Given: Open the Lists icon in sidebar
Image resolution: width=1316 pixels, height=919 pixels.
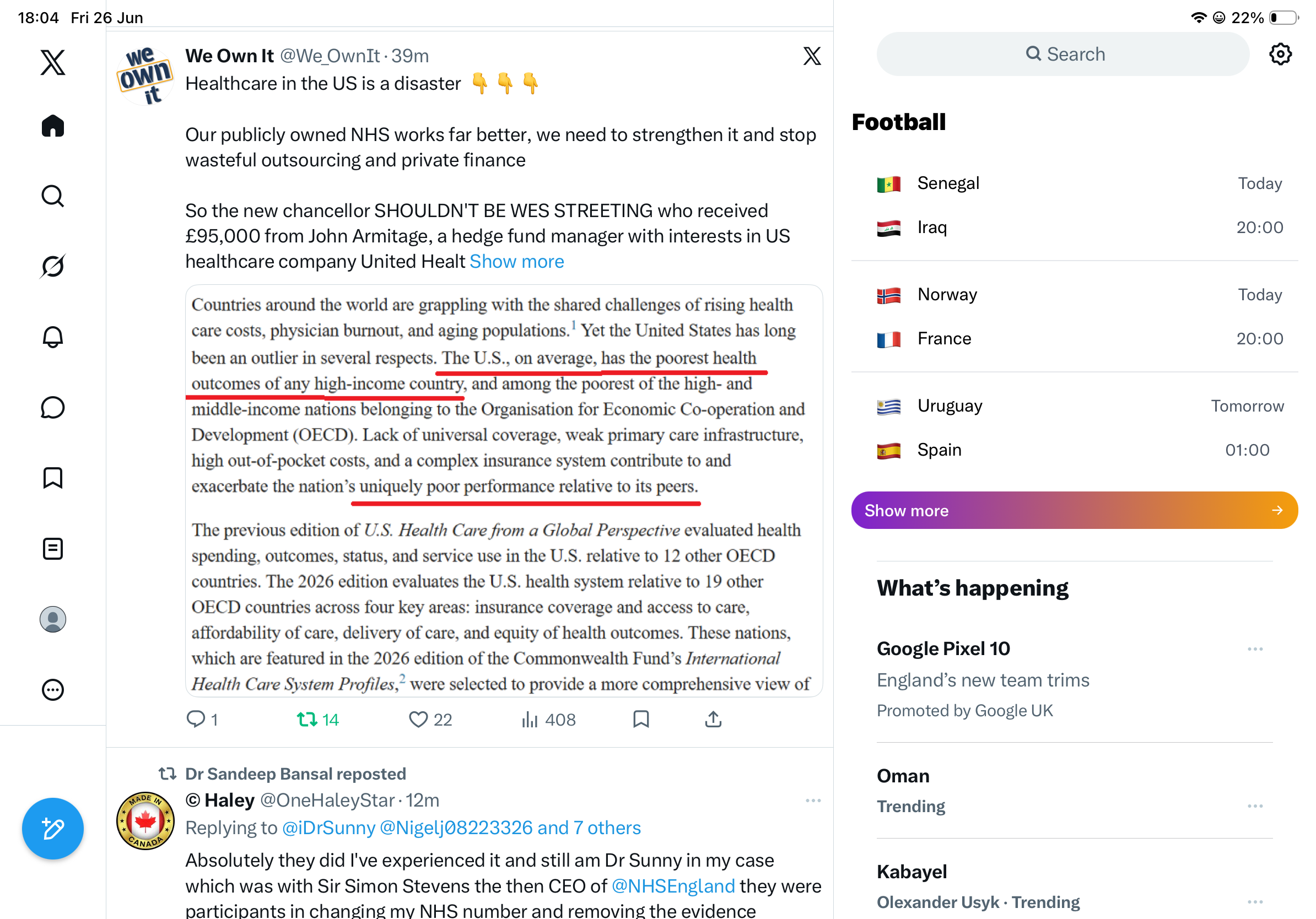Looking at the screenshot, I should tap(53, 548).
